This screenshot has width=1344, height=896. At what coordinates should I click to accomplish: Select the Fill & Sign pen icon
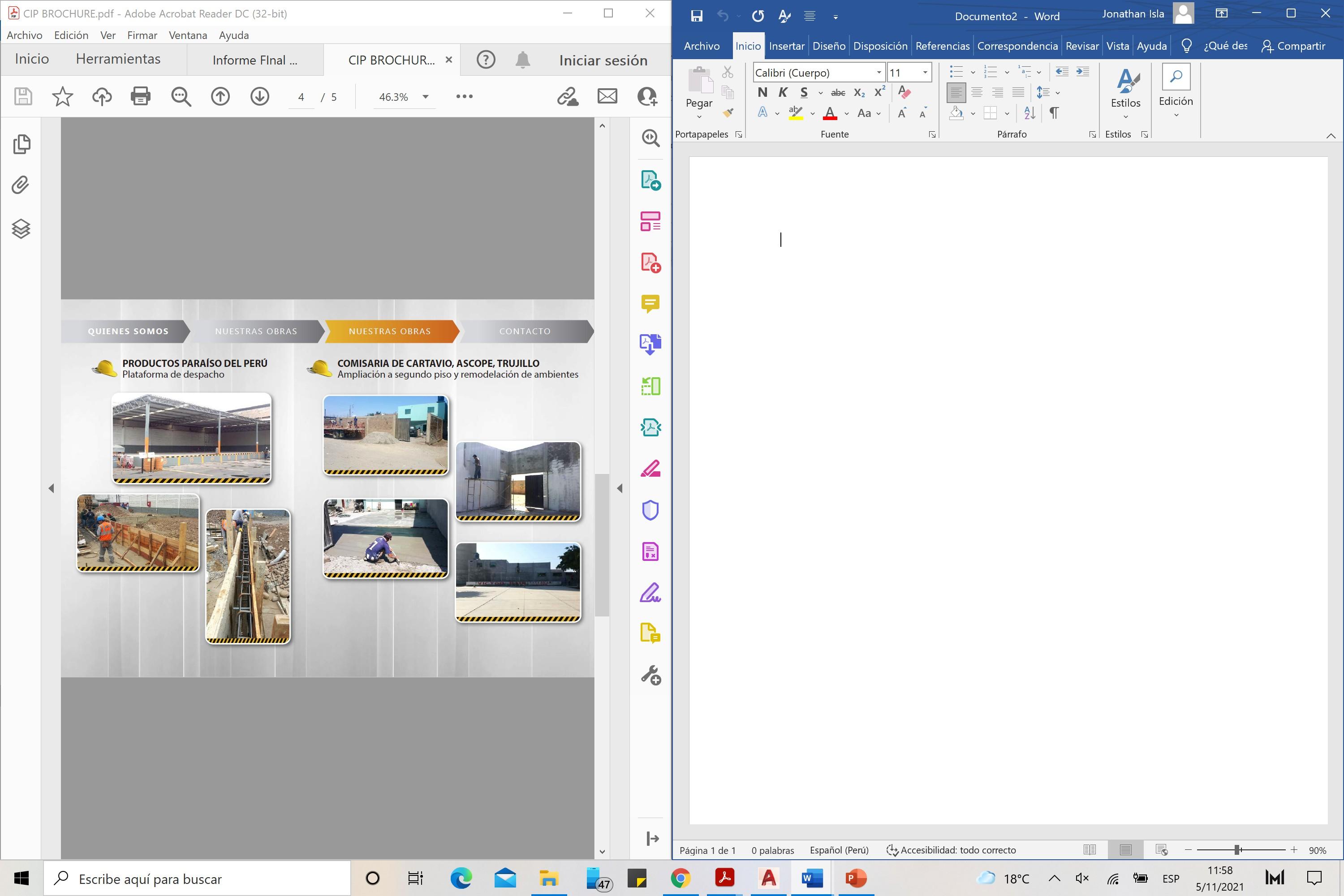650,593
